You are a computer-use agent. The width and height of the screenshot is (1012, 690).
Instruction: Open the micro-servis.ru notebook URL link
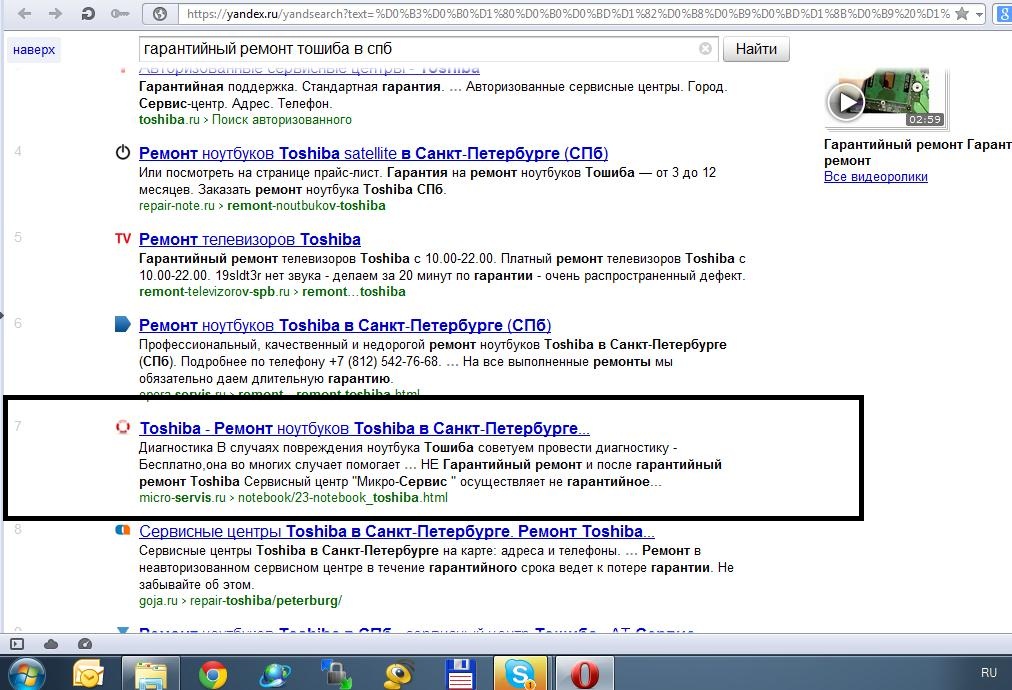pos(293,498)
